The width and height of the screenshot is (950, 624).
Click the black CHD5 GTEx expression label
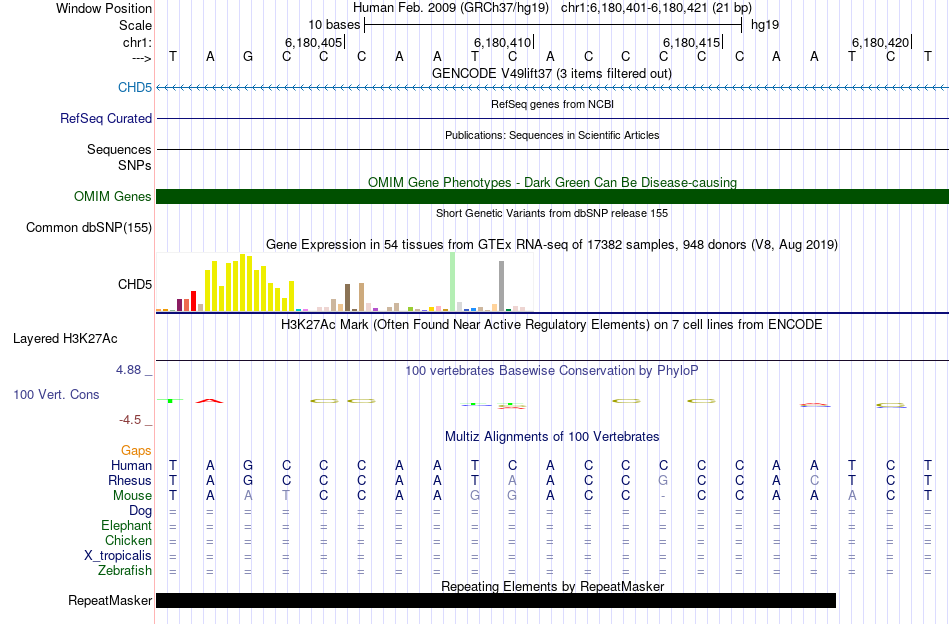135,284
